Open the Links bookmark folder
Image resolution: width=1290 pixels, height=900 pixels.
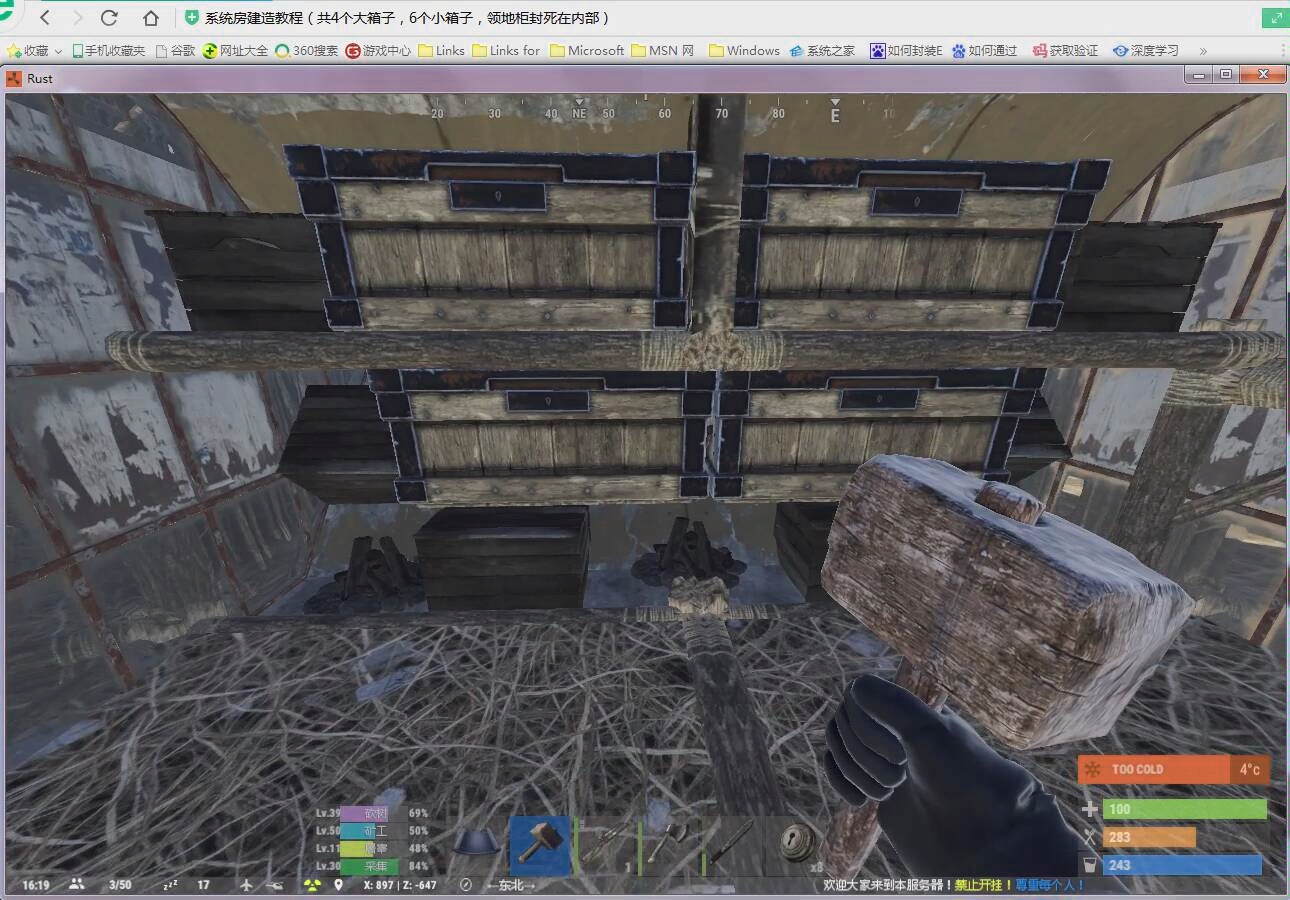point(441,50)
